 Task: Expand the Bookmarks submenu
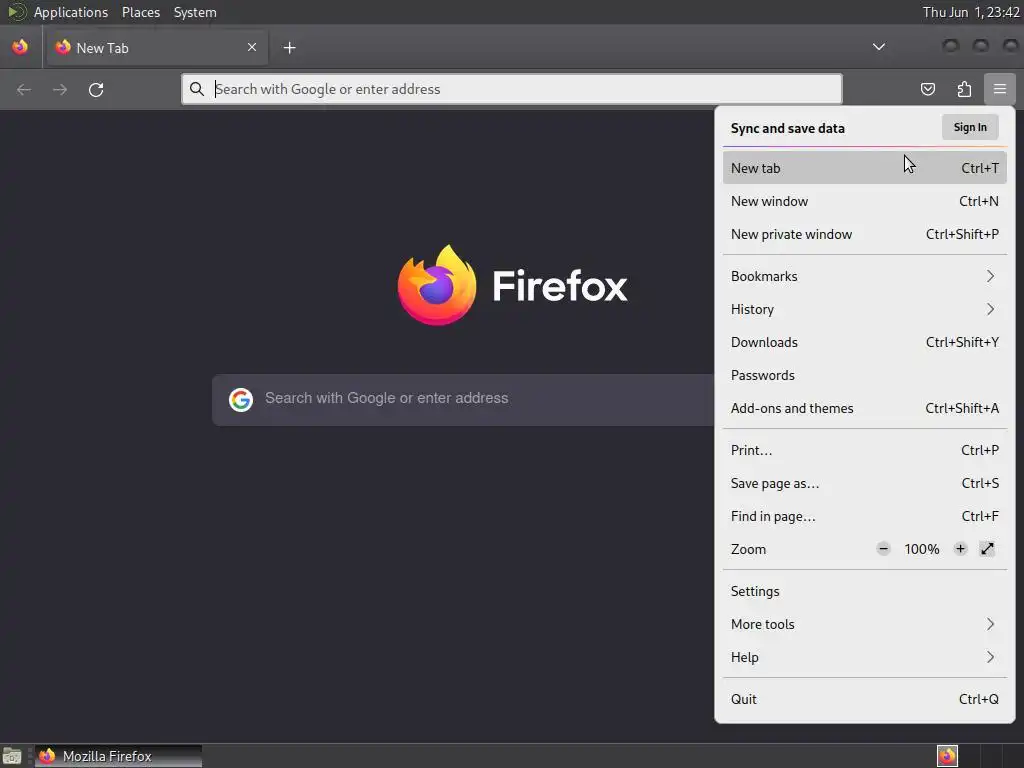(865, 276)
